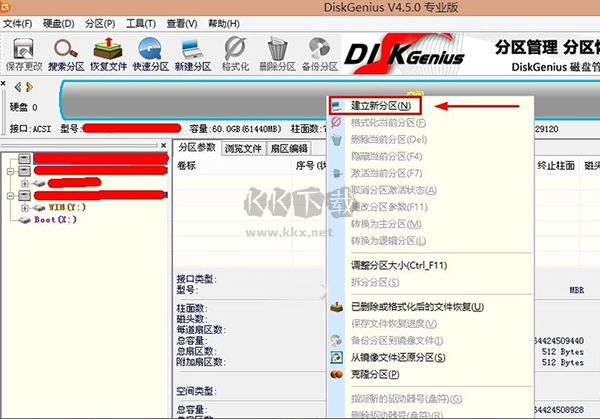Choose Backup Partition to Image File (备份分区到镜像文件)
Image resolution: width=600 pixels, height=419 pixels.
[397, 341]
